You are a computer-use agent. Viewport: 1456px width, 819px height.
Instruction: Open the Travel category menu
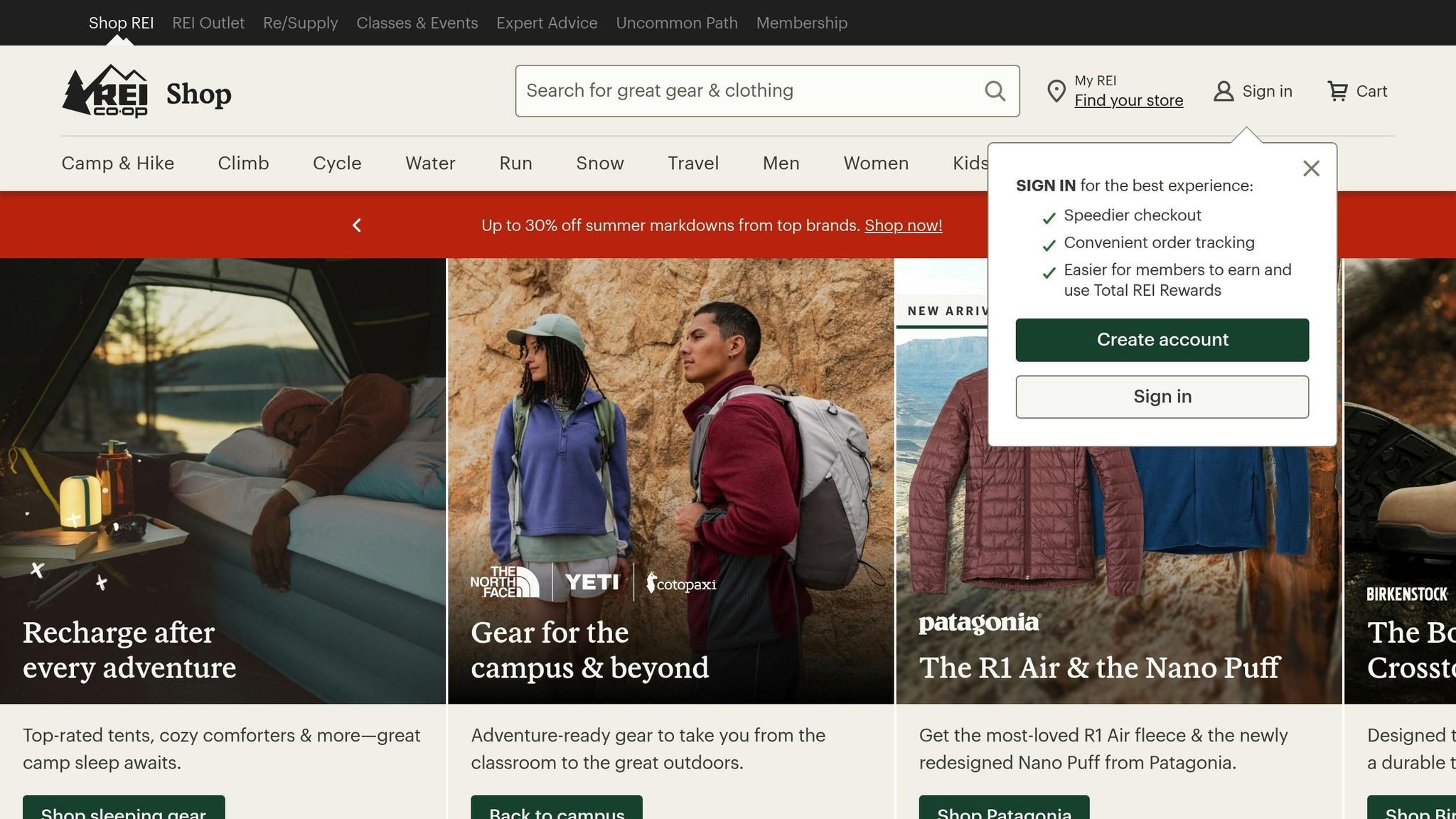[x=693, y=164]
